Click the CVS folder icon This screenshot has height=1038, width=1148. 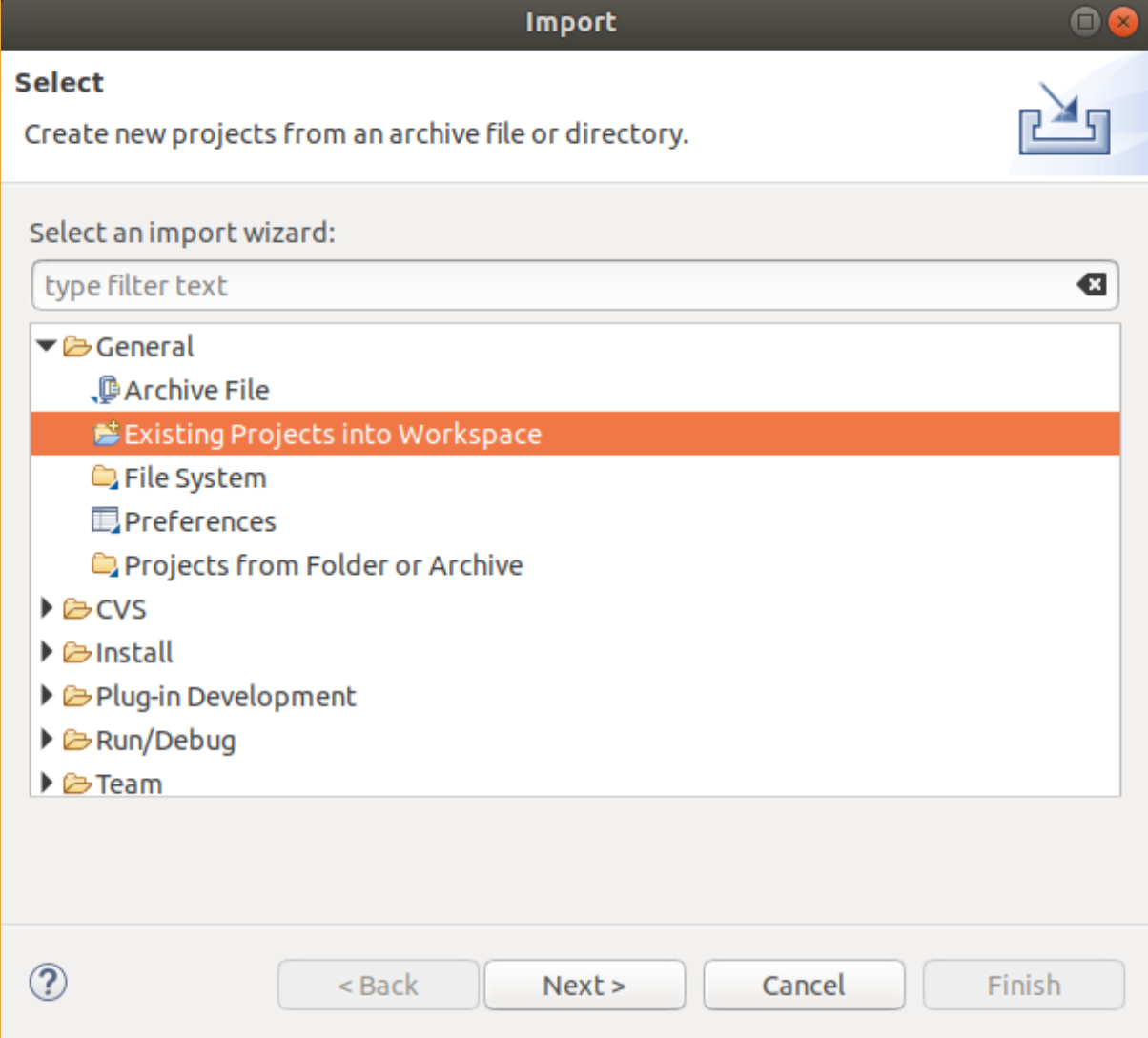[77, 608]
